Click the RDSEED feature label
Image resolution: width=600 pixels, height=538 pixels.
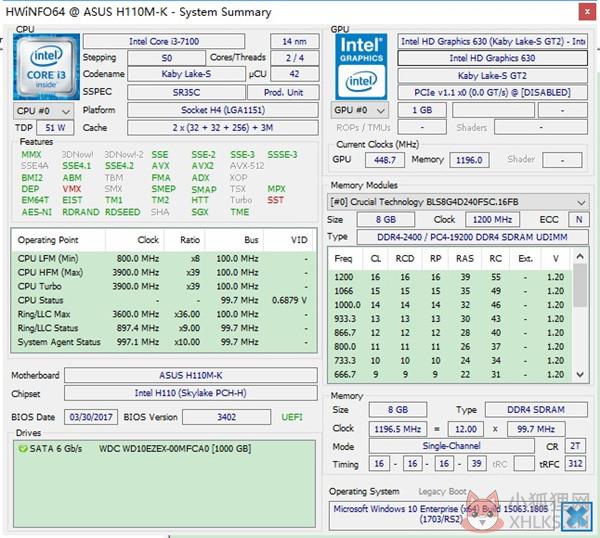(x=122, y=212)
